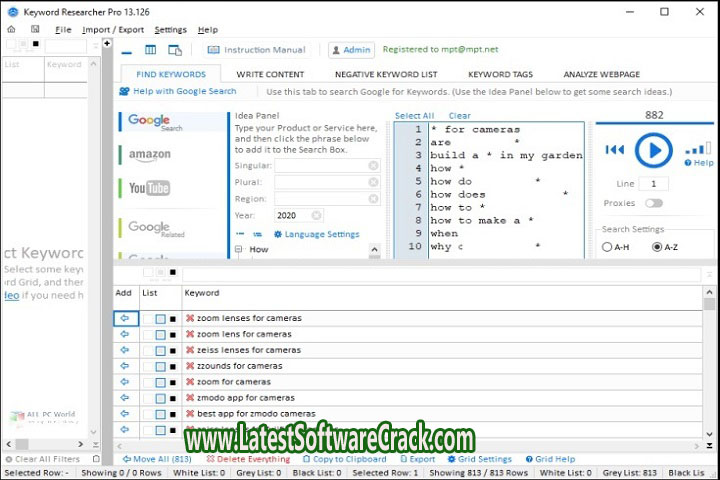Select the Amazon search engine icon
720x480 pixels.
(150, 155)
